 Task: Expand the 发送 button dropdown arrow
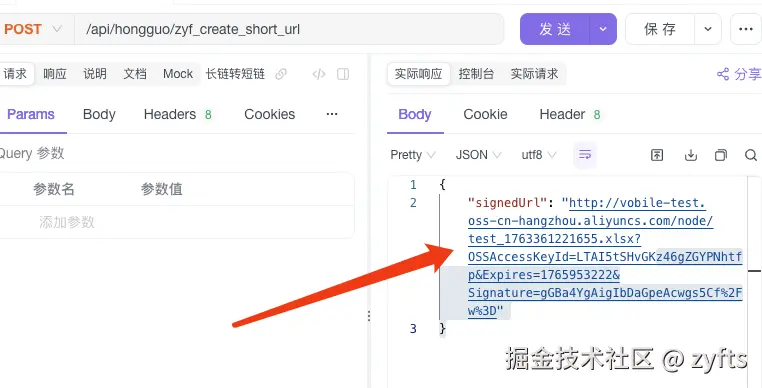click(603, 29)
